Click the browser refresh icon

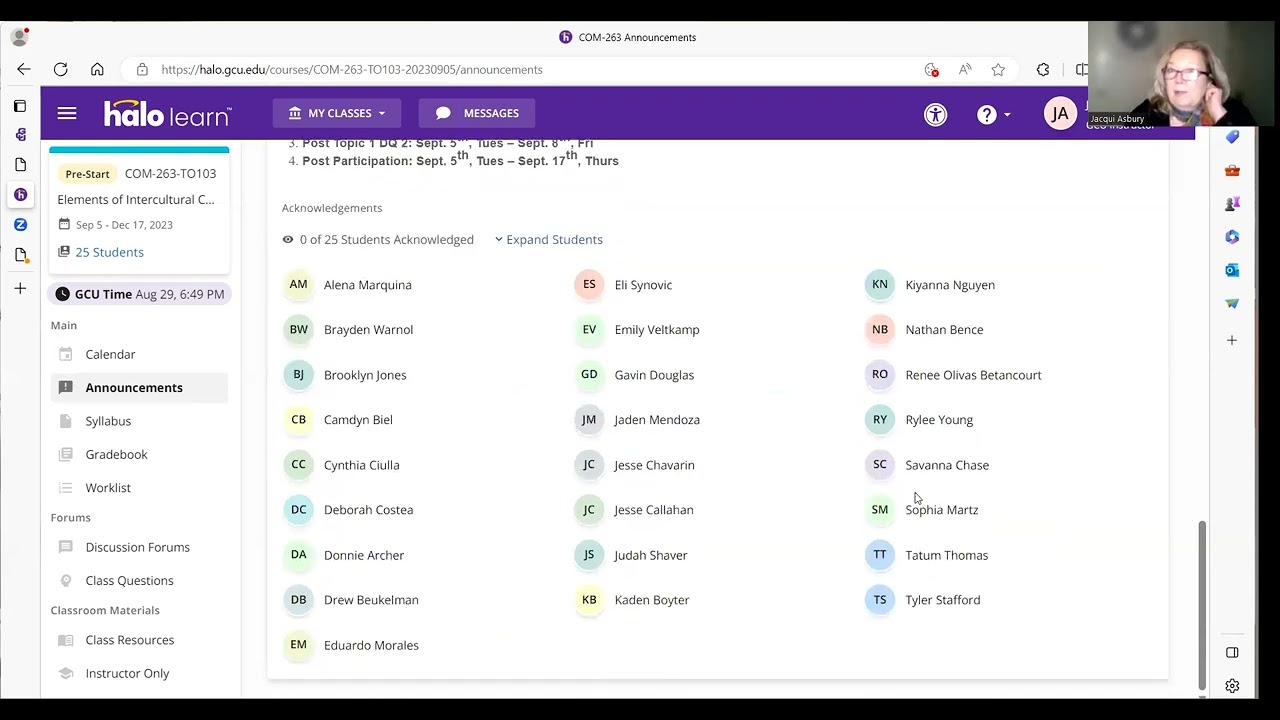[x=61, y=69]
